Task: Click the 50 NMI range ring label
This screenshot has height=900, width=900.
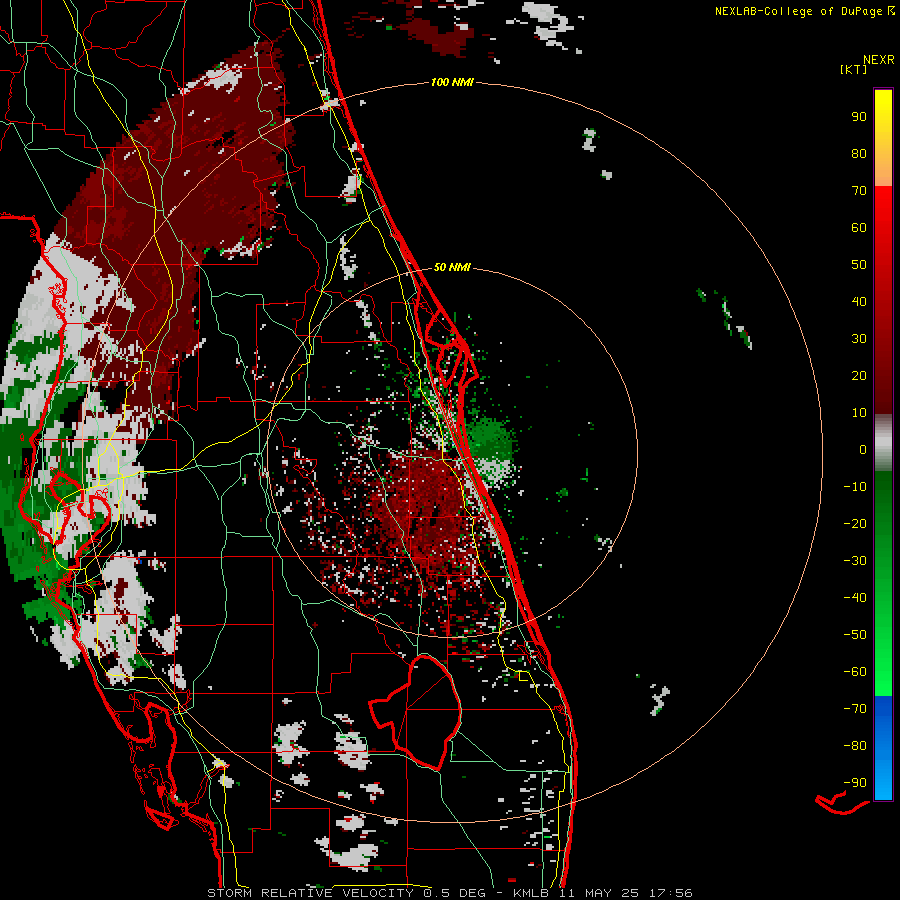Action: pos(452,267)
